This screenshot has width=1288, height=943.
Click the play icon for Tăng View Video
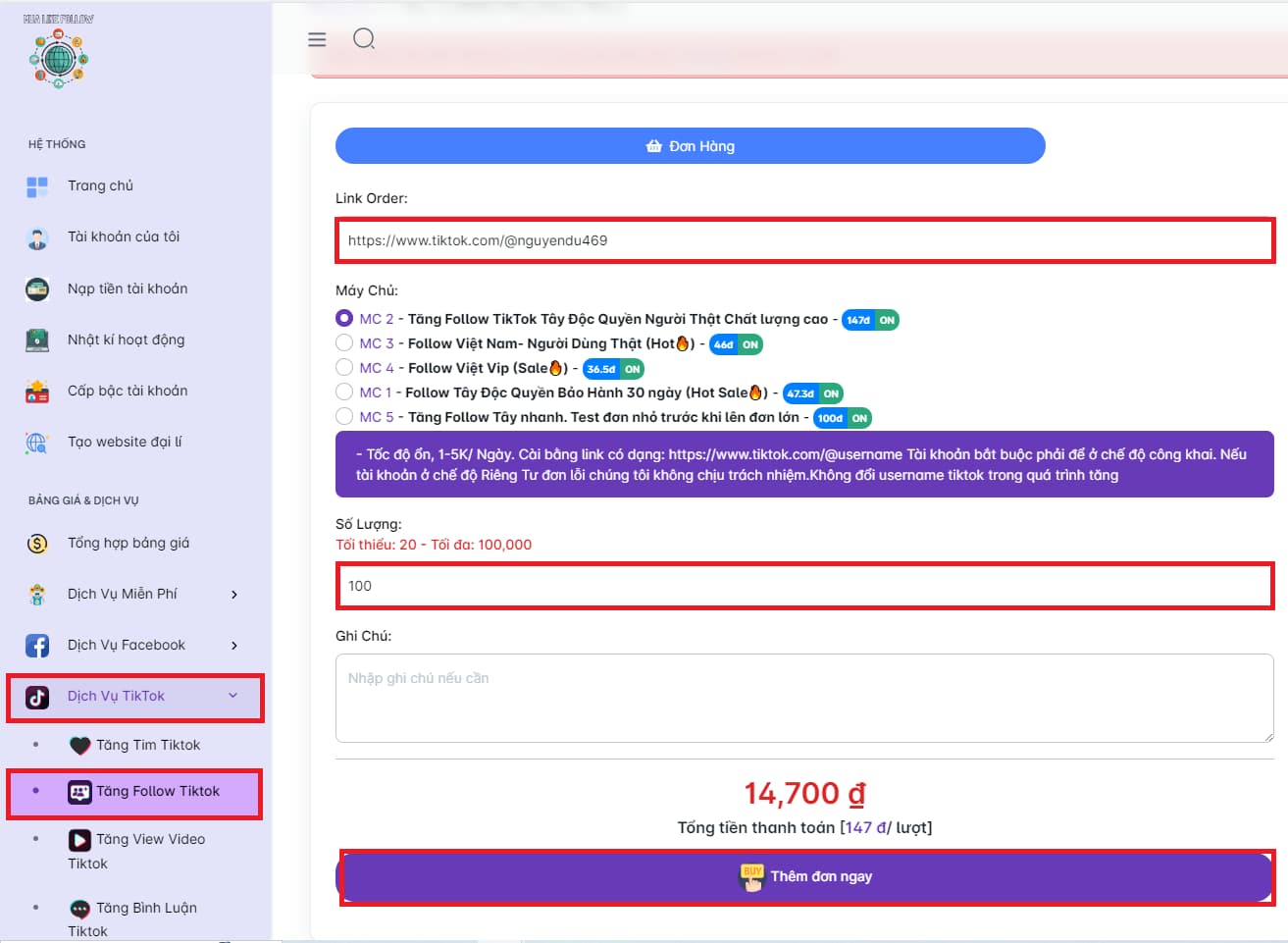pos(79,840)
